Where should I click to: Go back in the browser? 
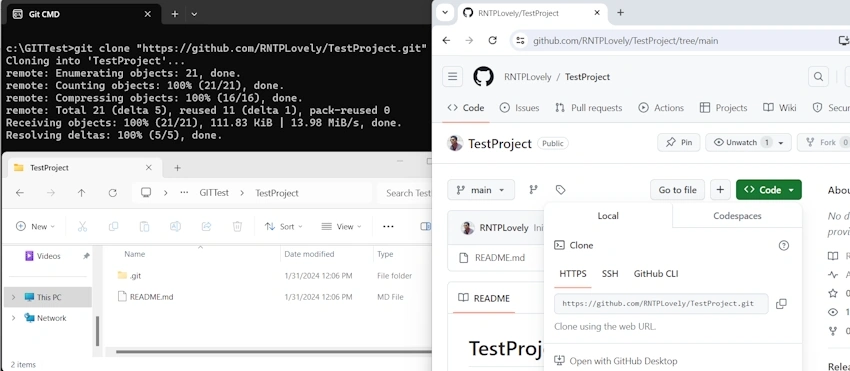pos(446,40)
